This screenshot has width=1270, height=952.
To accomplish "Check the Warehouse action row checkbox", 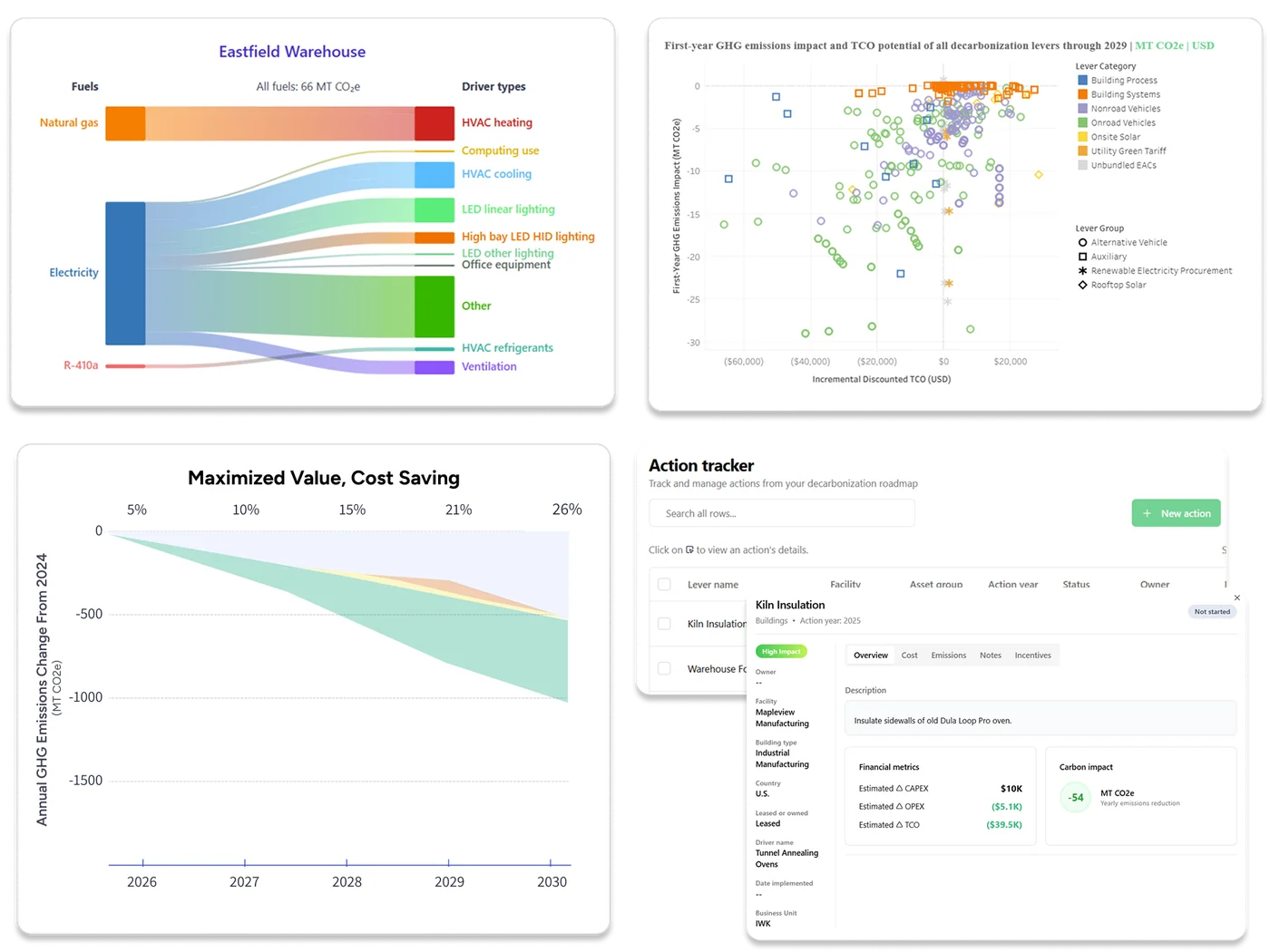I will 664,669.
